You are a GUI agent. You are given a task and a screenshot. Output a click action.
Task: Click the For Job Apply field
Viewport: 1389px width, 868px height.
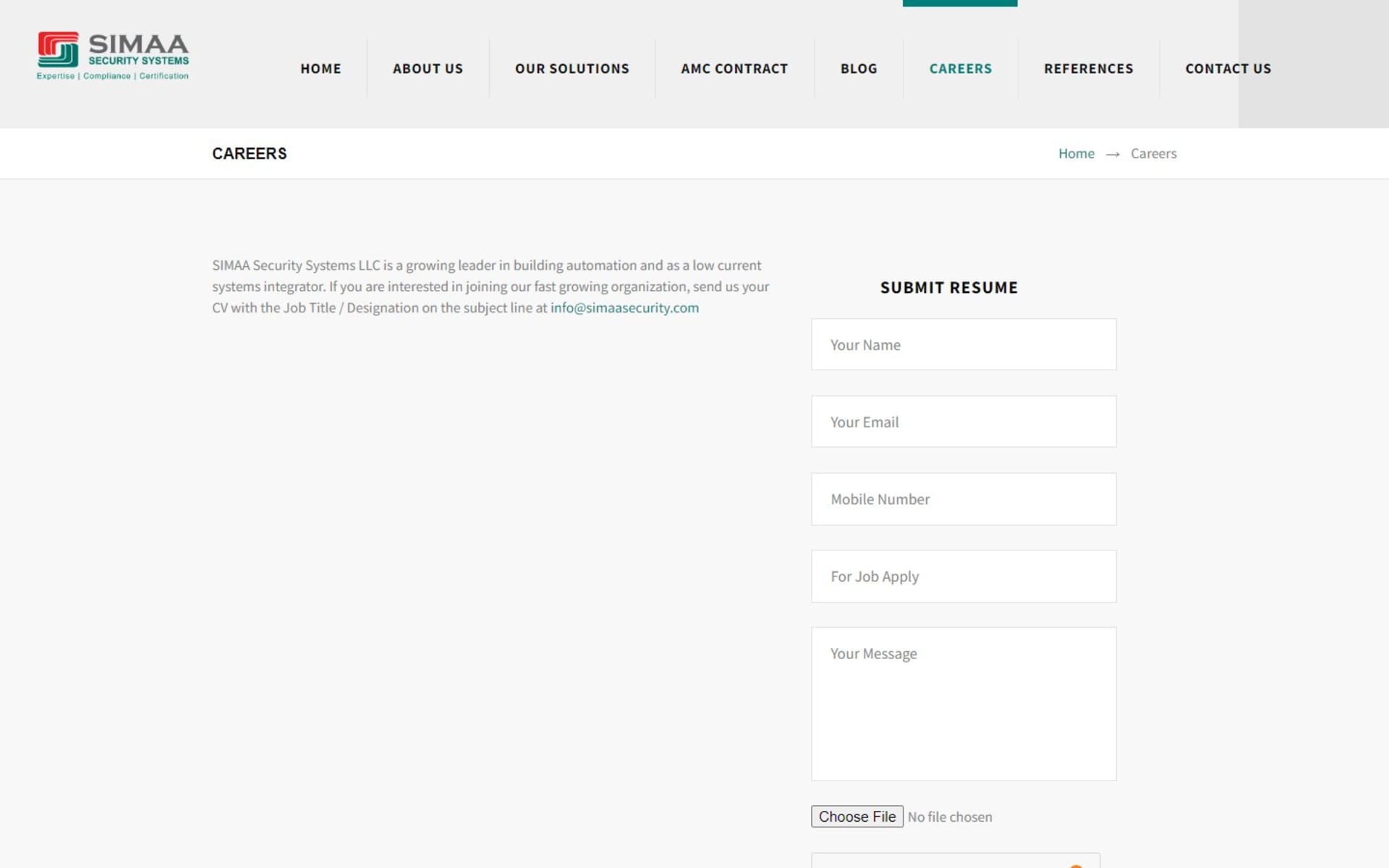(964, 576)
